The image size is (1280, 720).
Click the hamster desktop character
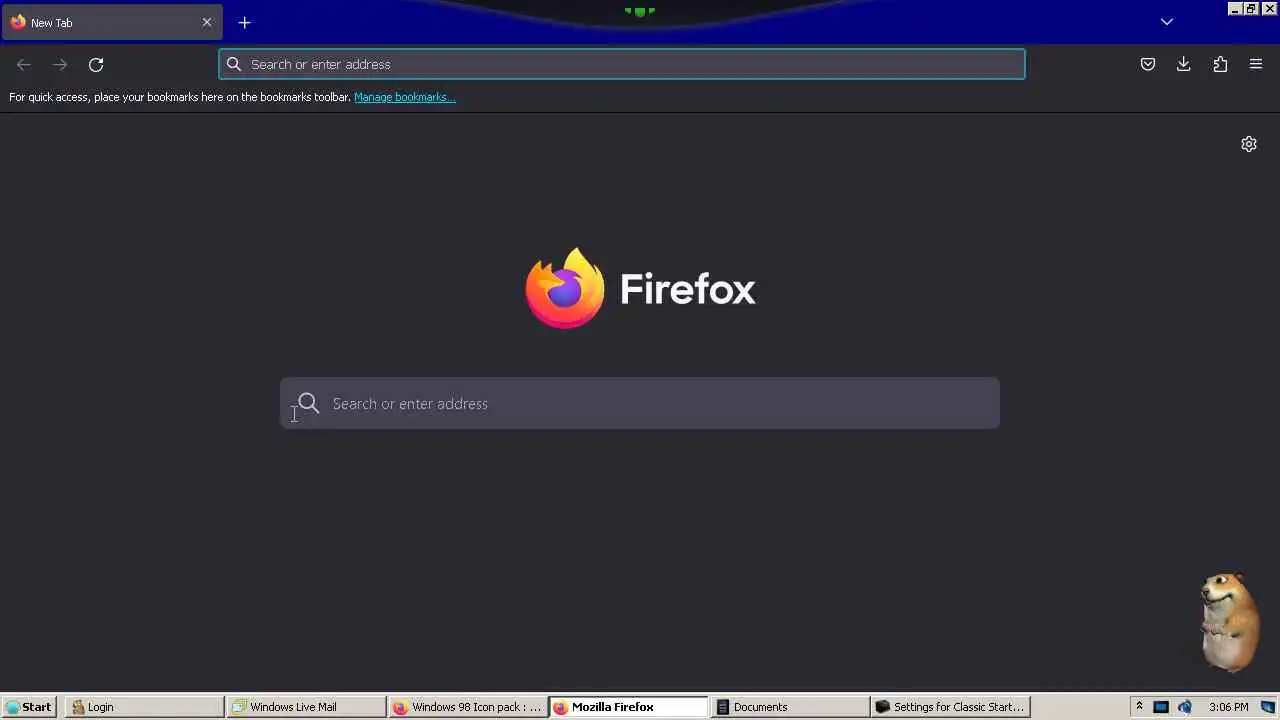click(x=1228, y=622)
